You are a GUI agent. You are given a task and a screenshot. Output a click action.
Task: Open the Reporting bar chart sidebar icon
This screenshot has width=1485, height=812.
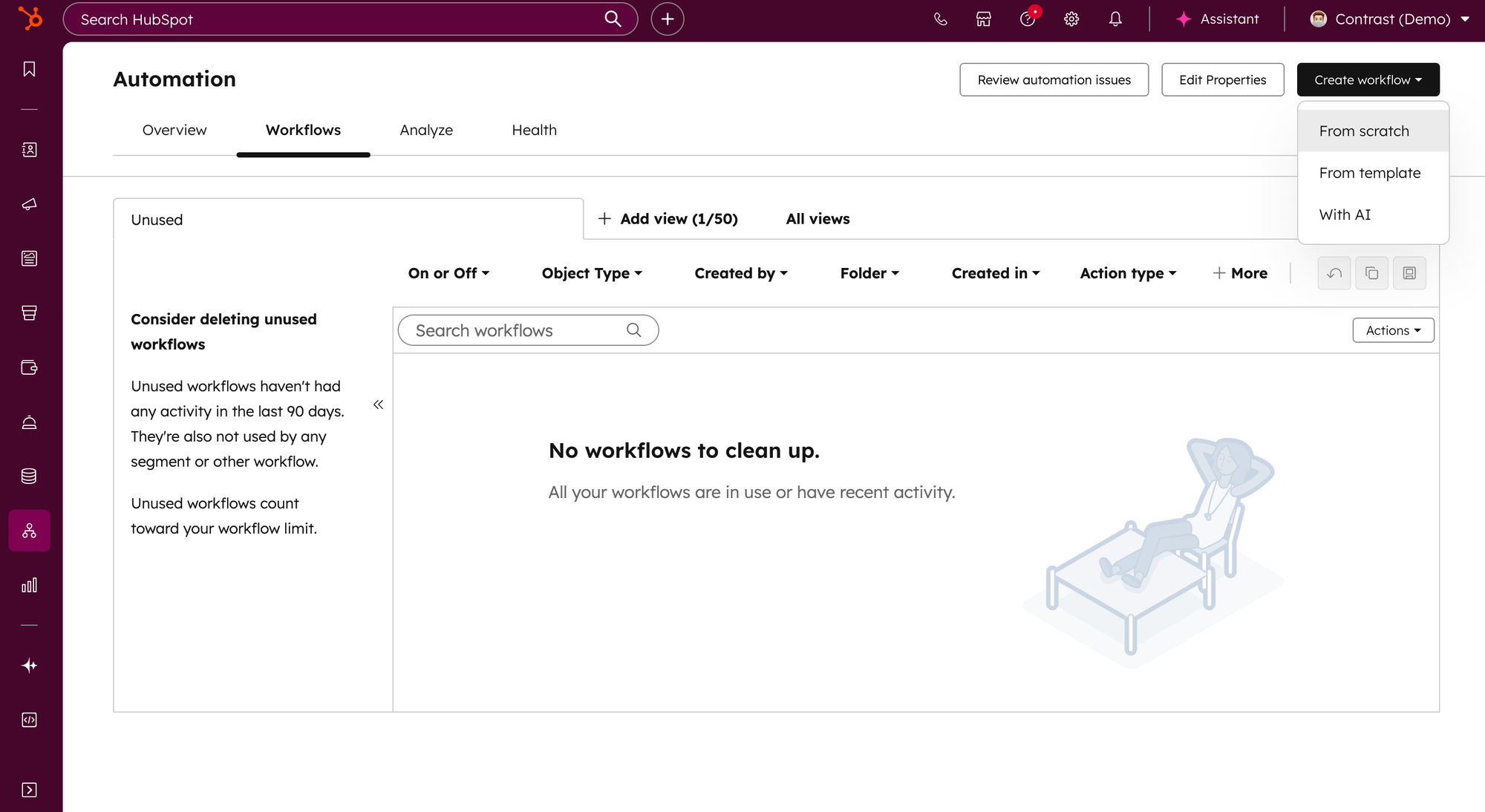[29, 586]
